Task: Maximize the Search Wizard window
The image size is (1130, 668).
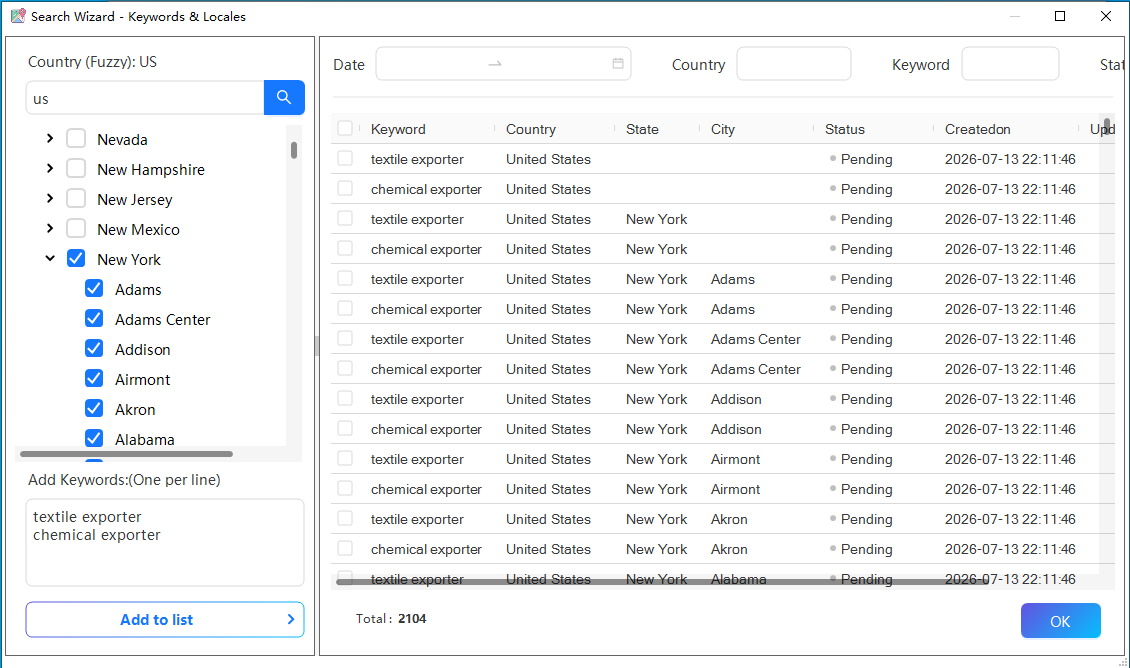Action: (1059, 16)
